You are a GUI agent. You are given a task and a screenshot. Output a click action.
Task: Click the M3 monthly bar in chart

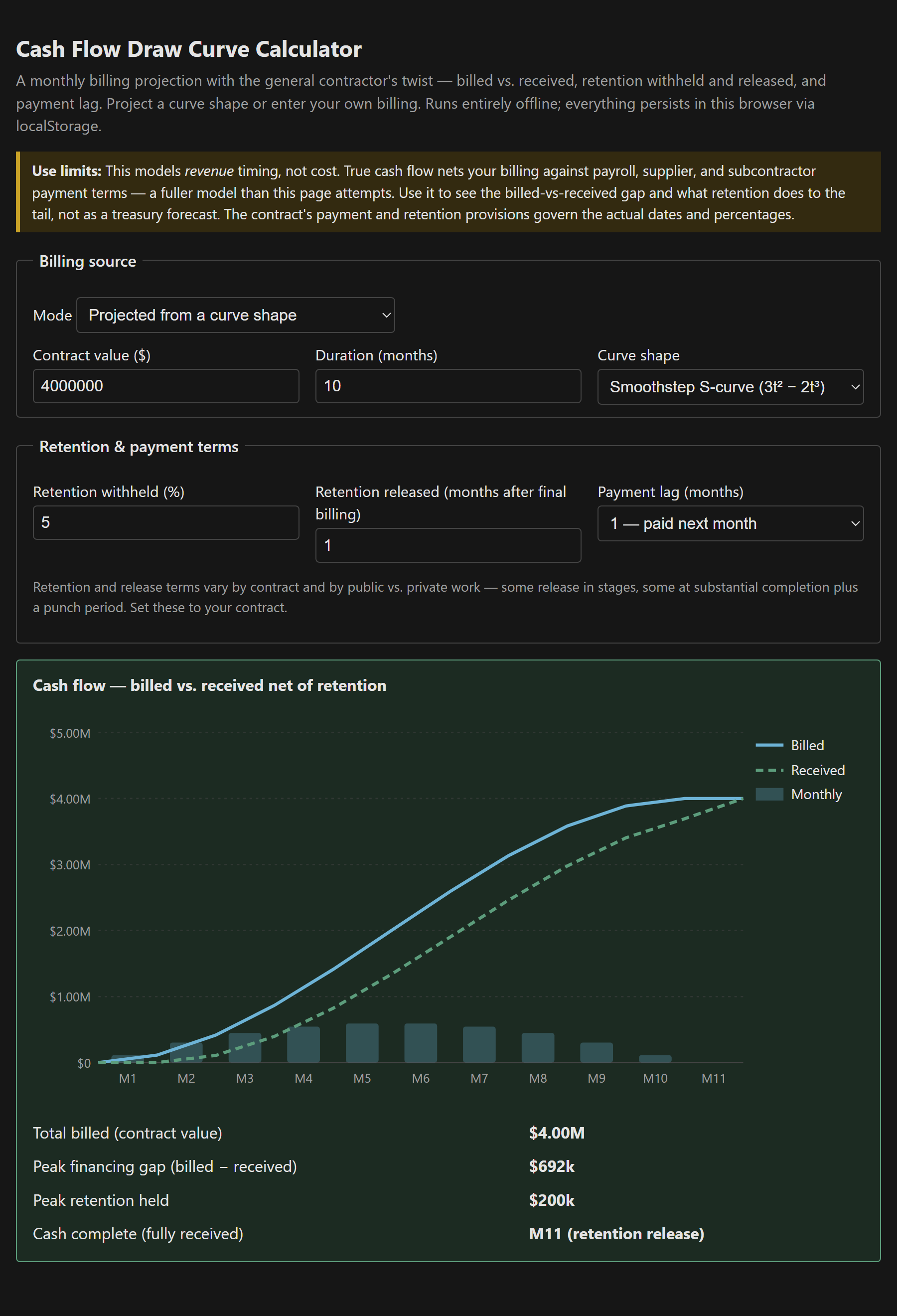click(x=245, y=1048)
